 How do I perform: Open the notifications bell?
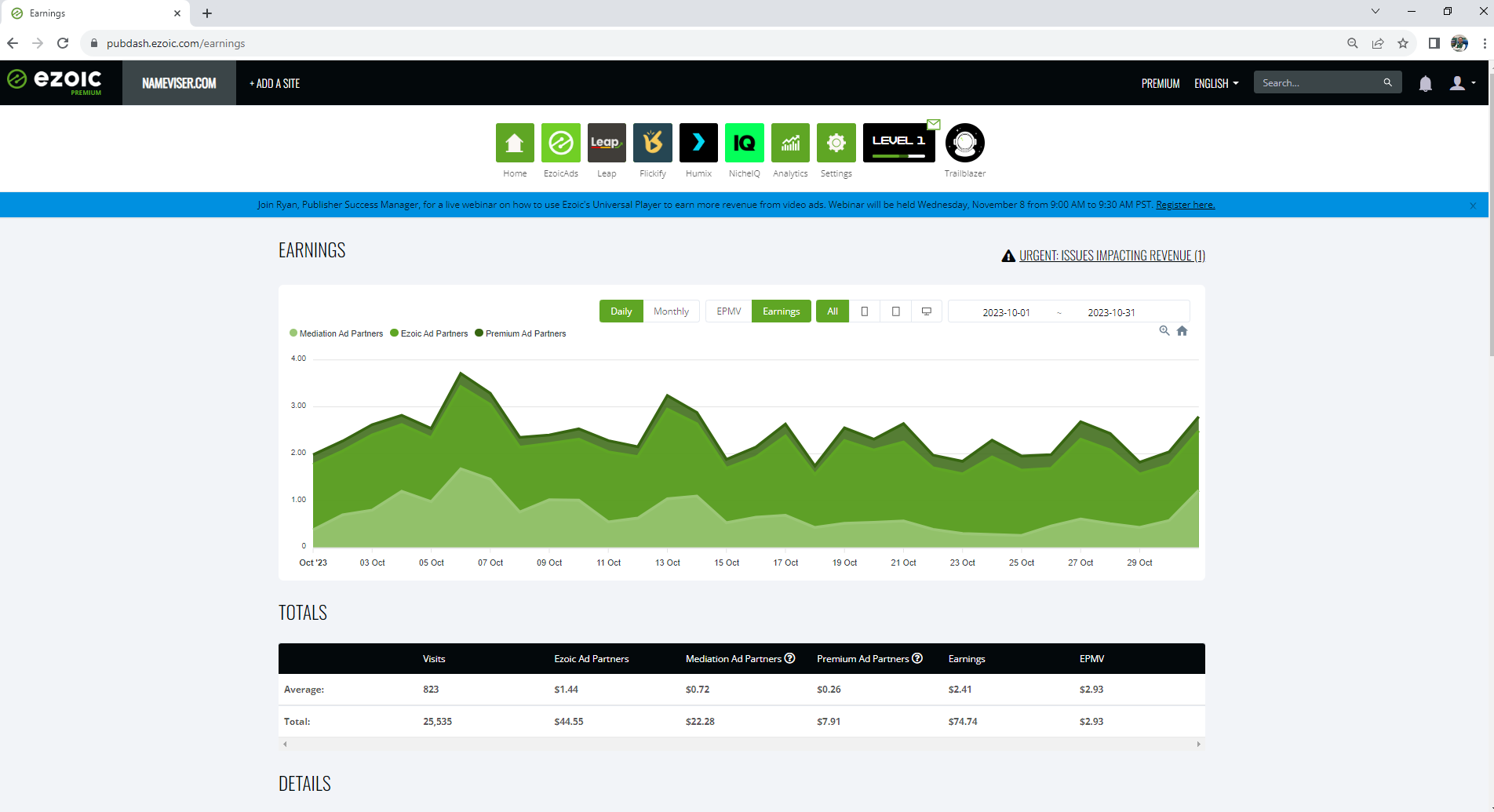click(x=1426, y=83)
